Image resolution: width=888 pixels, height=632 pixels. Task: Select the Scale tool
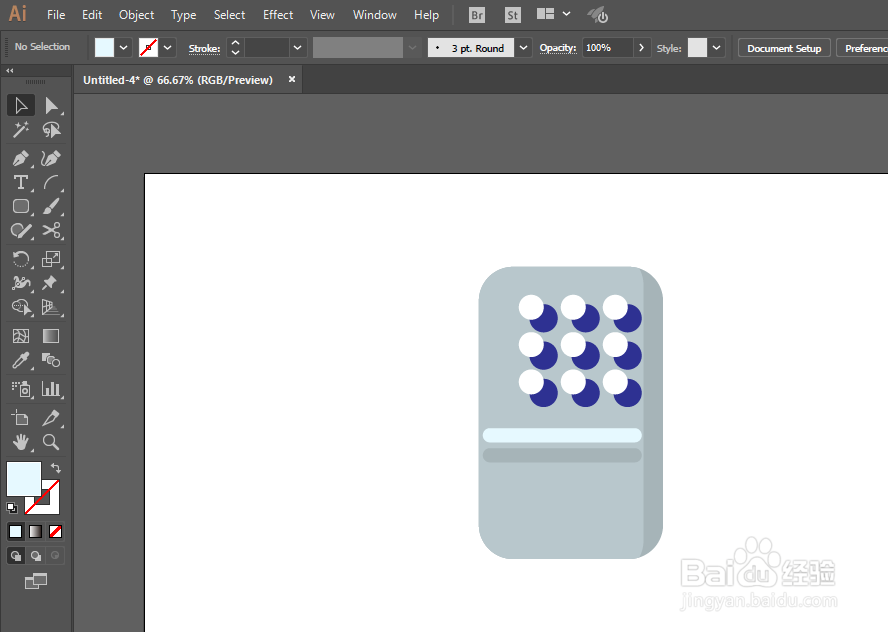pos(51,259)
